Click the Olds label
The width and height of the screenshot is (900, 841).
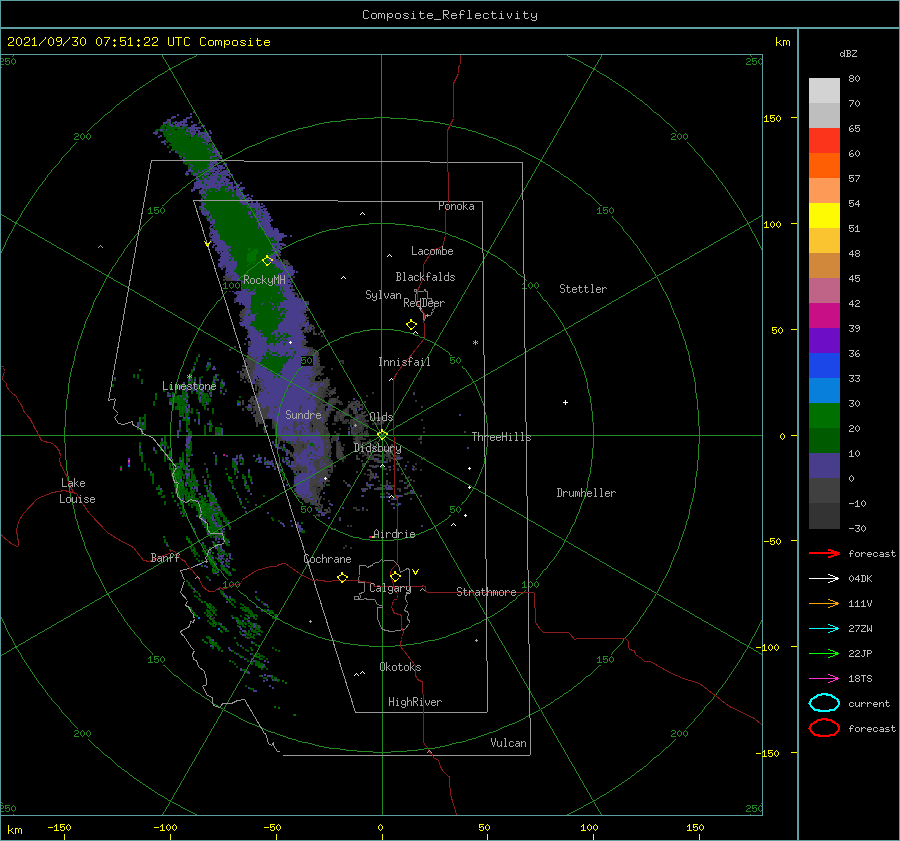pos(381,417)
